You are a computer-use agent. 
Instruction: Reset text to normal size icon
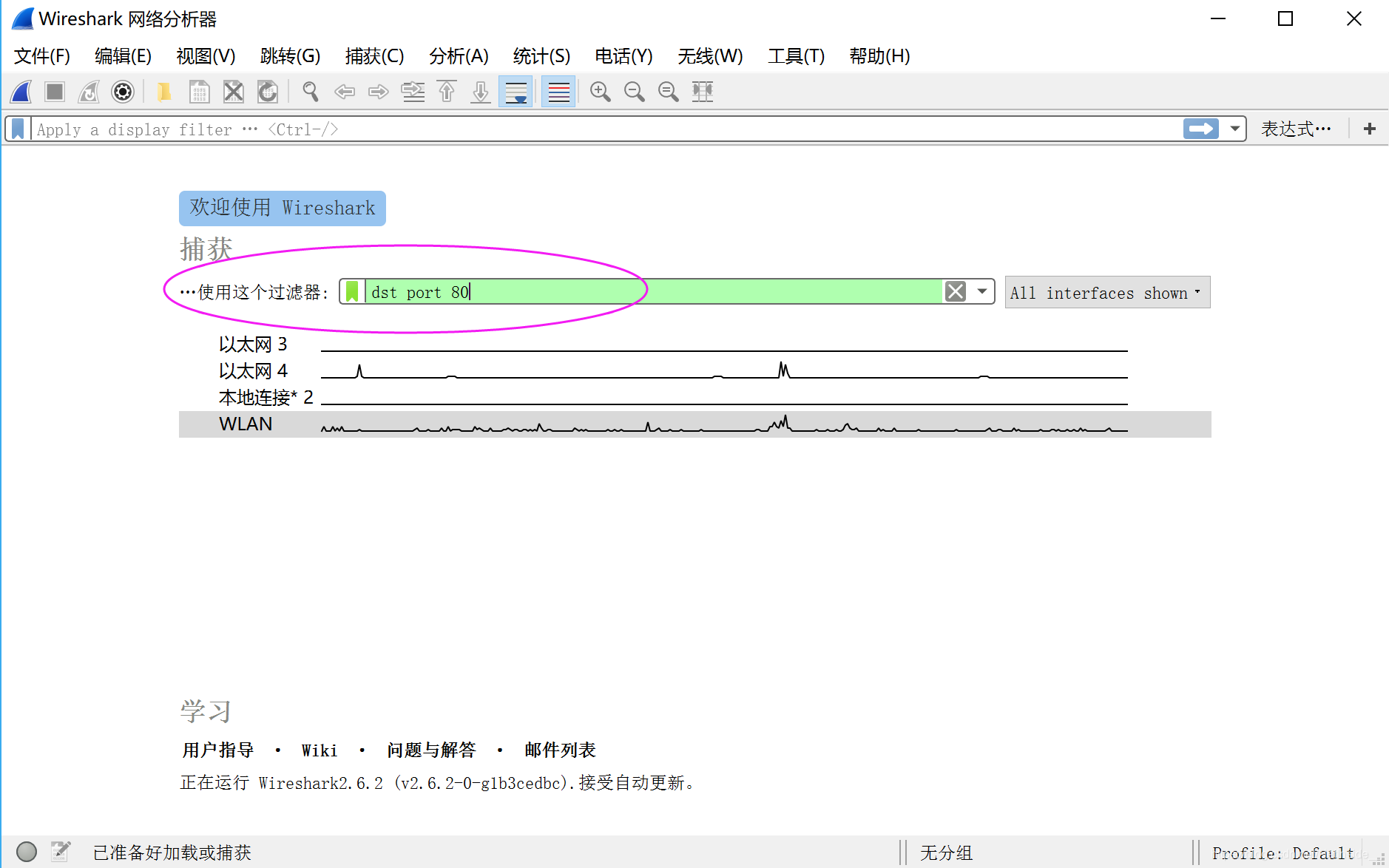[669, 92]
